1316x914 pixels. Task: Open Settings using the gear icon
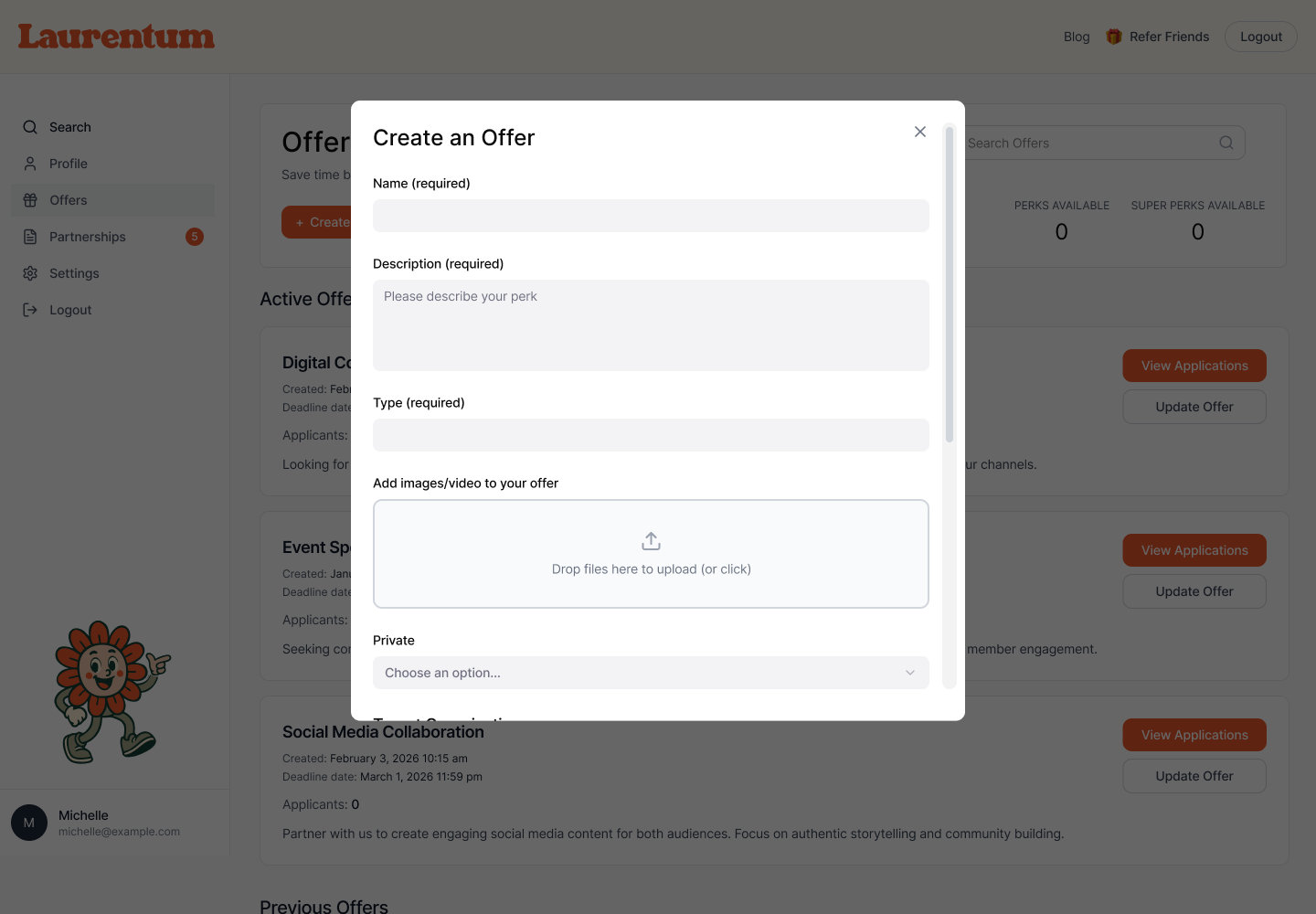[x=30, y=272]
